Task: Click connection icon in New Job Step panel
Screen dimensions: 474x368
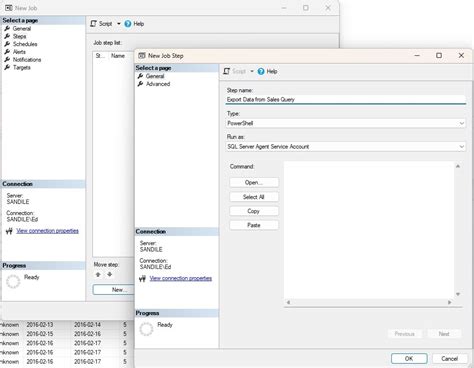Action: (x=142, y=278)
